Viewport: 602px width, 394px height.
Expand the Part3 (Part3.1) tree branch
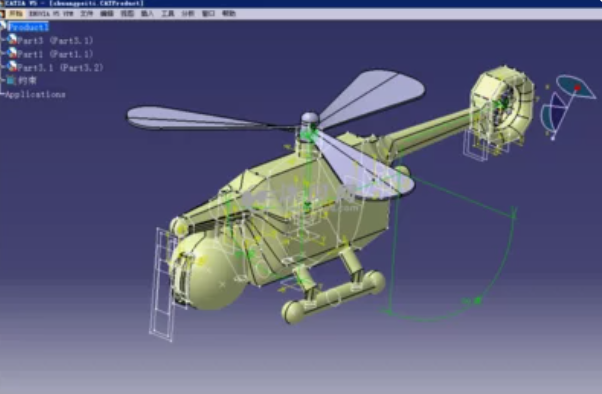(x=3, y=40)
